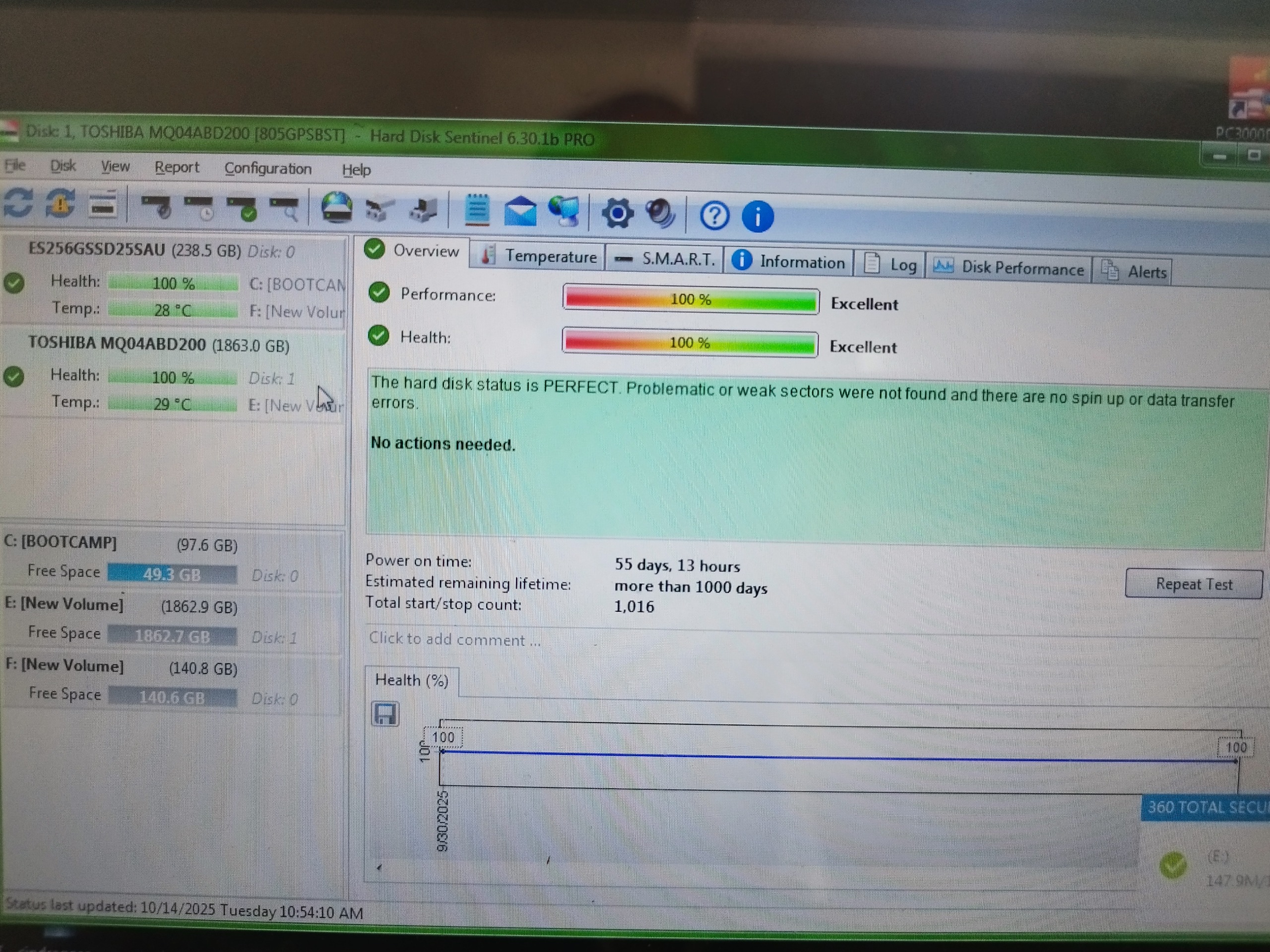The width and height of the screenshot is (1270, 952).
Task: Open the Disk Performance tab
Action: click(x=1010, y=267)
